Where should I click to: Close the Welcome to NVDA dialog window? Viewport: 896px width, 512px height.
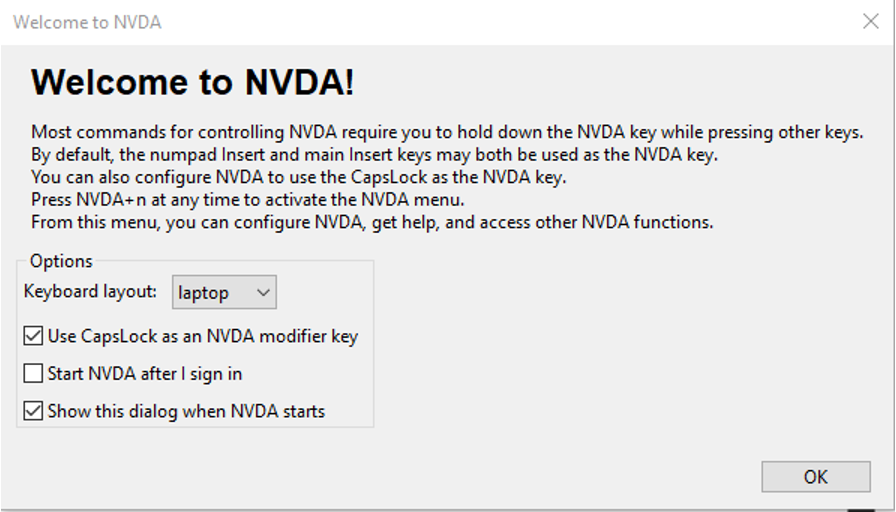[x=870, y=22]
